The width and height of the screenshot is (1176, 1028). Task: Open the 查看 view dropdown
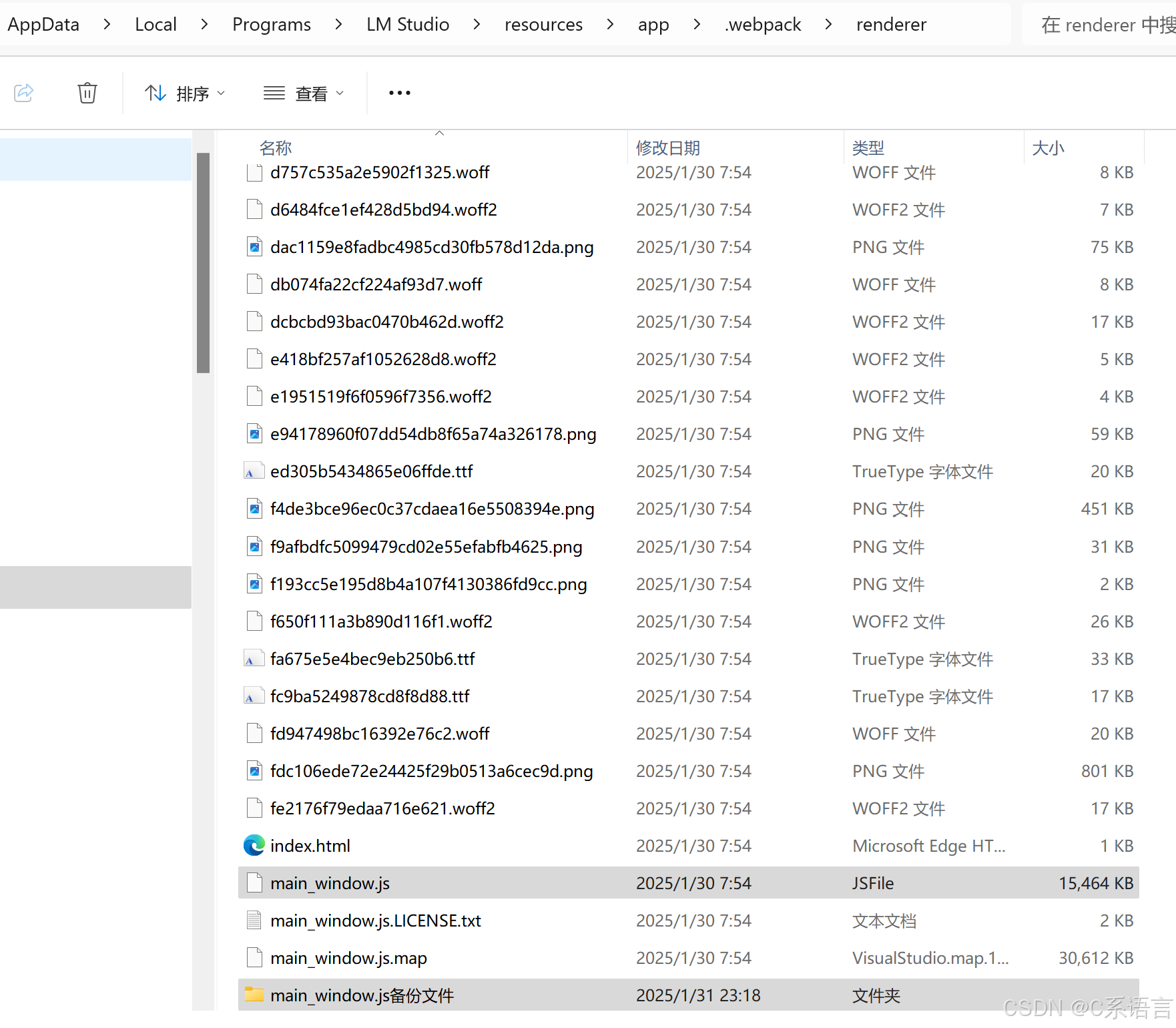click(x=304, y=93)
